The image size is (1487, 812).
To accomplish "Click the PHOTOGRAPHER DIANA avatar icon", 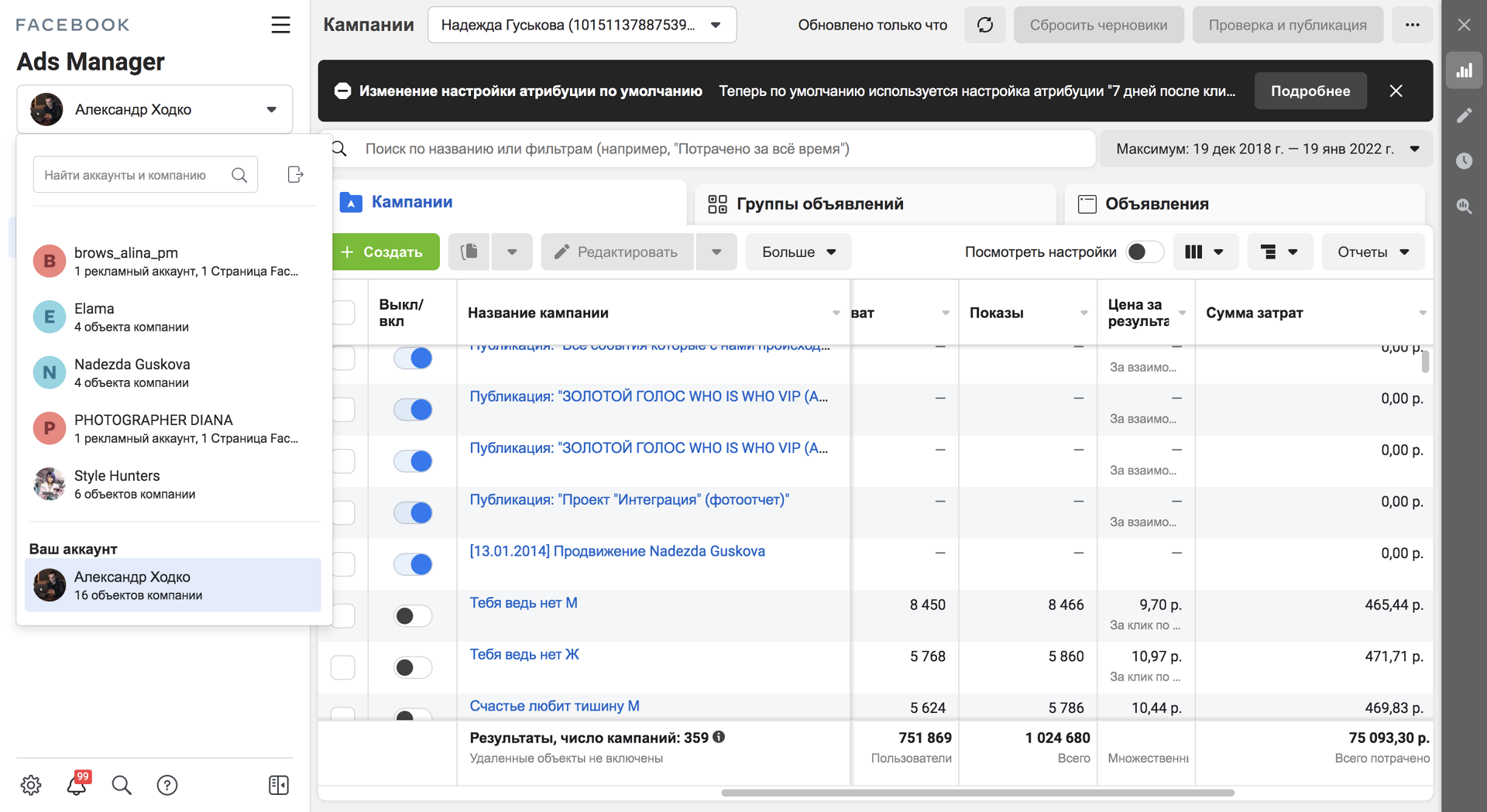I will [x=50, y=428].
